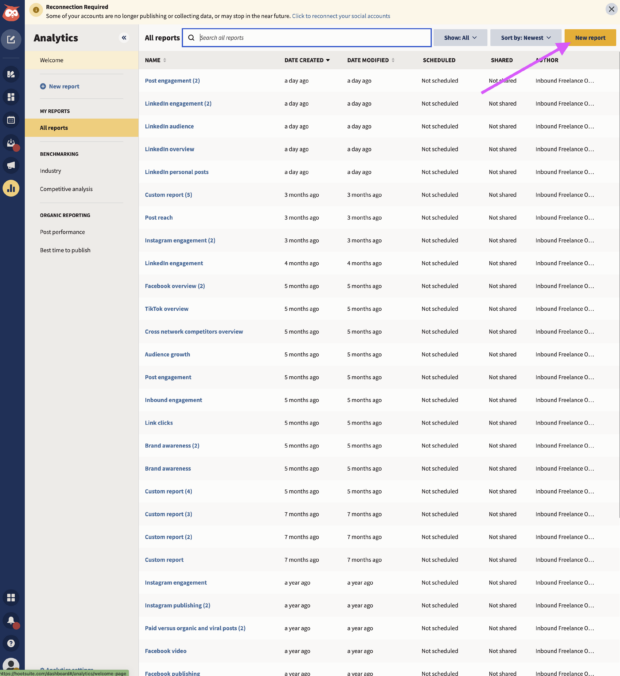Screen dimensions: 620x676
Task: Go to Post performance in sidebar
Action: tap(62, 231)
